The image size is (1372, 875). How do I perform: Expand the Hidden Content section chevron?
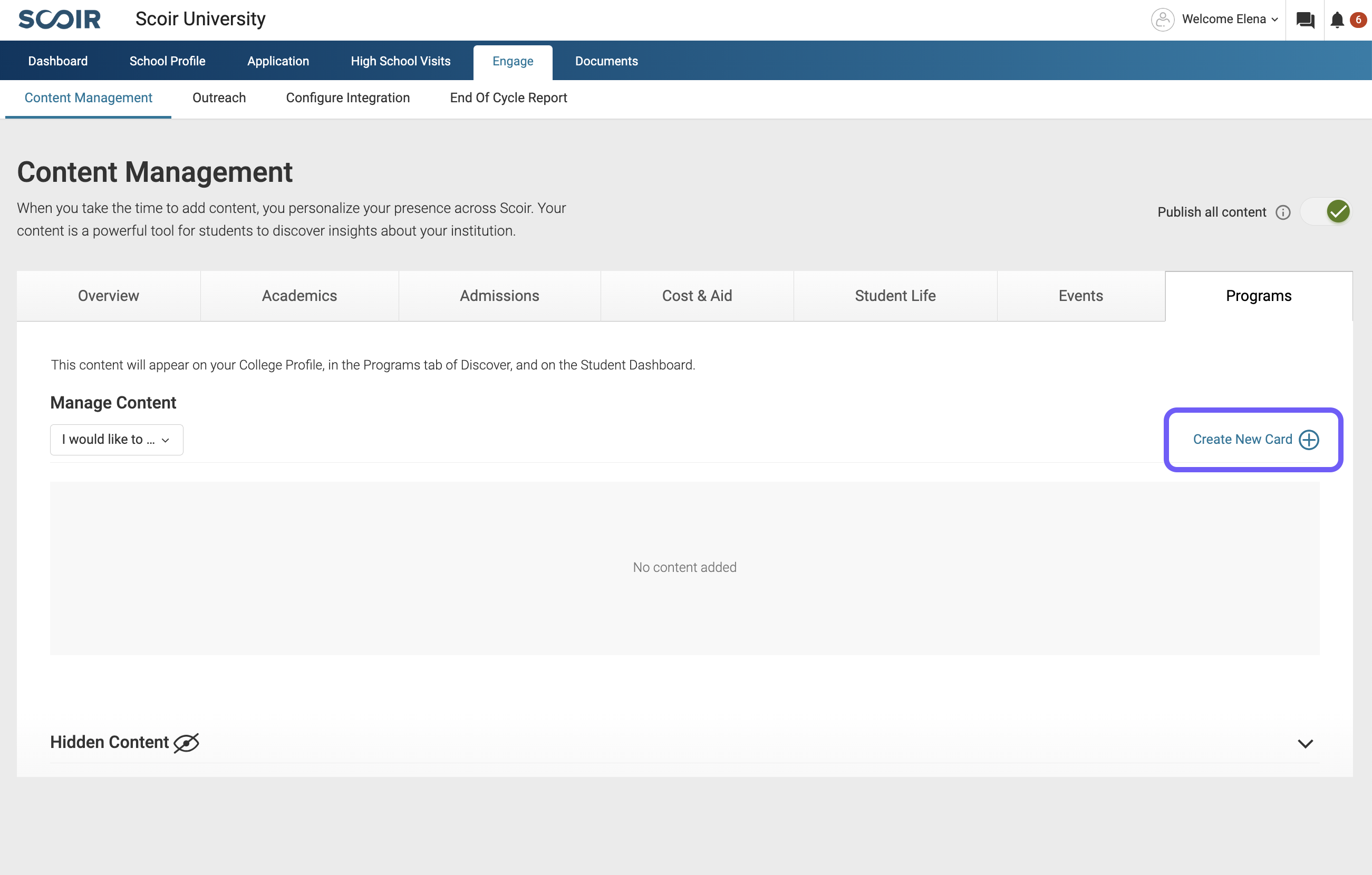click(1305, 743)
